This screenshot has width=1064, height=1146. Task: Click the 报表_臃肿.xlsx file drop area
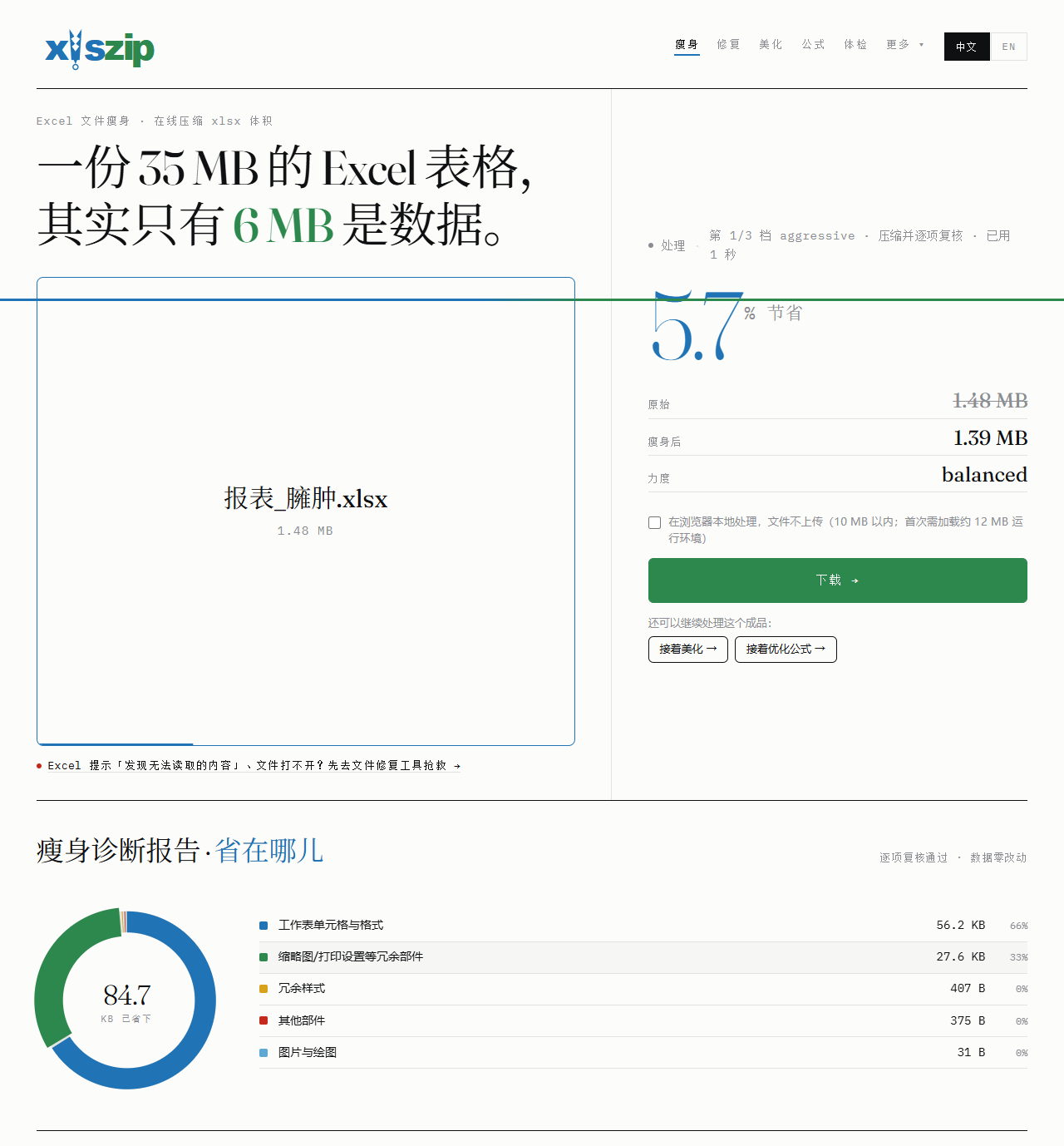pos(306,511)
